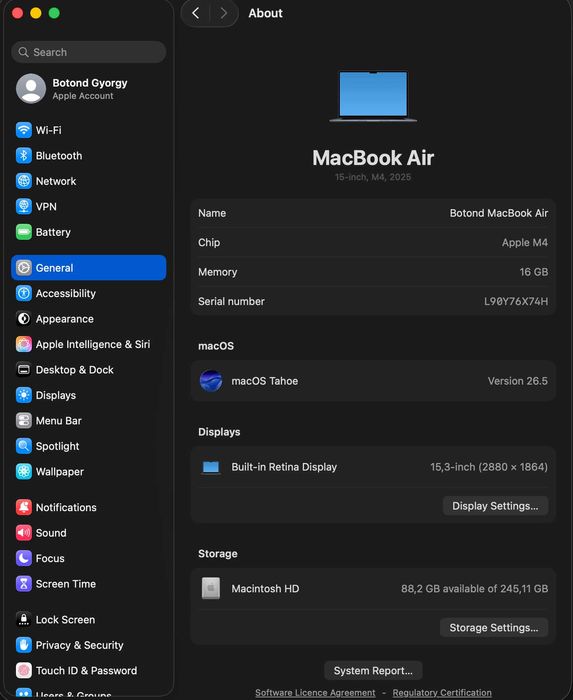Click Built-in Retina Display monitor icon
The image size is (573, 700).
point(211,467)
